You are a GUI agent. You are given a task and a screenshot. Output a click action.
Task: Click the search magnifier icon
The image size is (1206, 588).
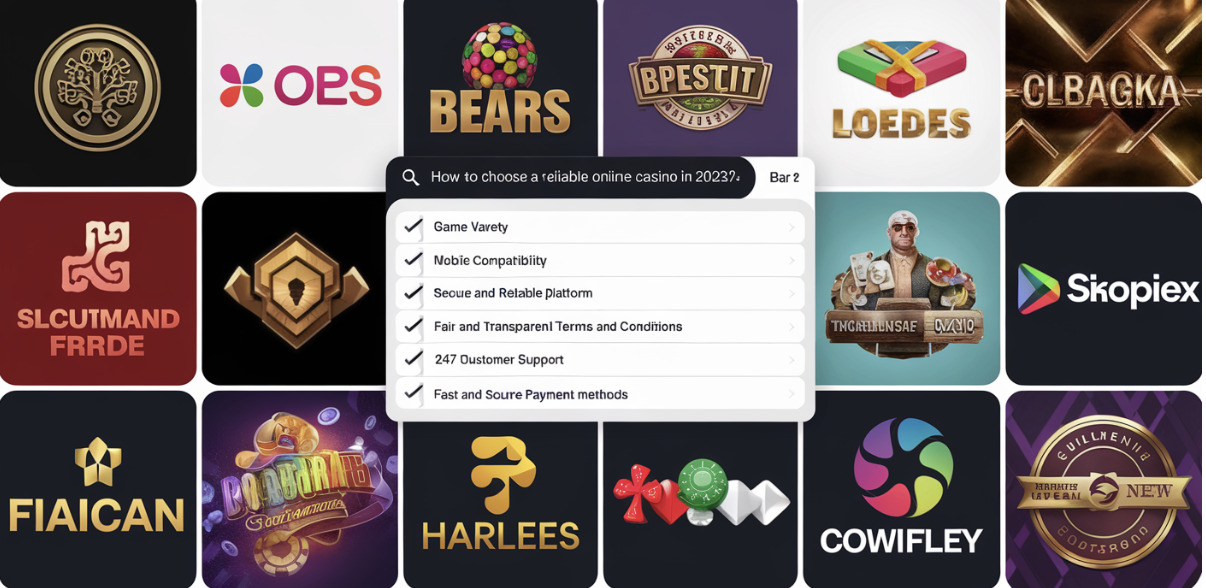(410, 177)
